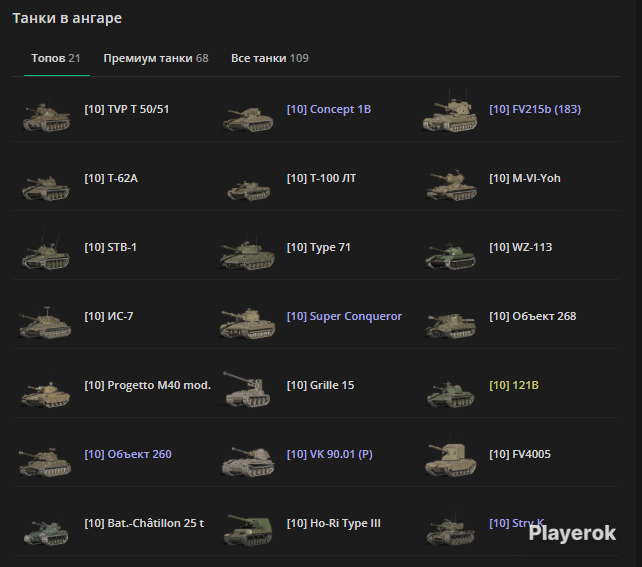Click the VK 90.01 (P) tank icon
642x567 pixels.
click(248, 462)
